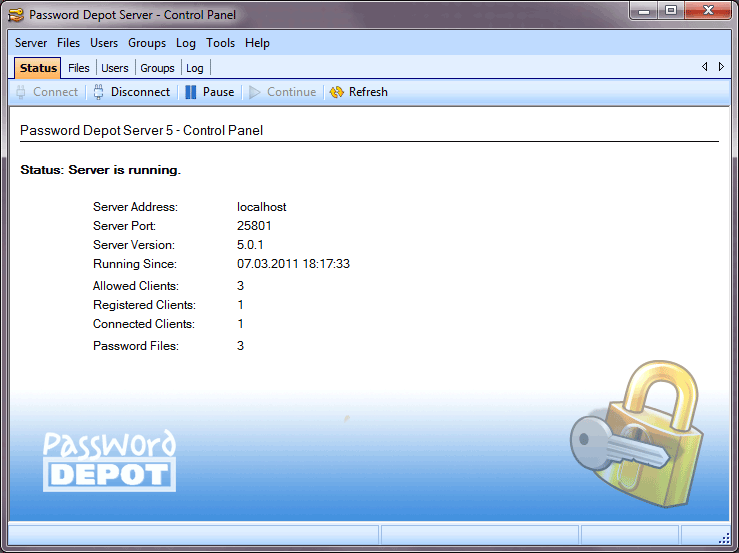This screenshot has width=739, height=553.
Task: Open the Groups menu in the menu bar
Action: [x=147, y=43]
